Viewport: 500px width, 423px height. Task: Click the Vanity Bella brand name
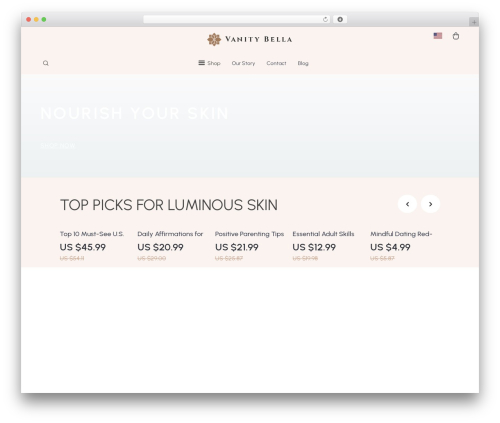click(x=259, y=39)
